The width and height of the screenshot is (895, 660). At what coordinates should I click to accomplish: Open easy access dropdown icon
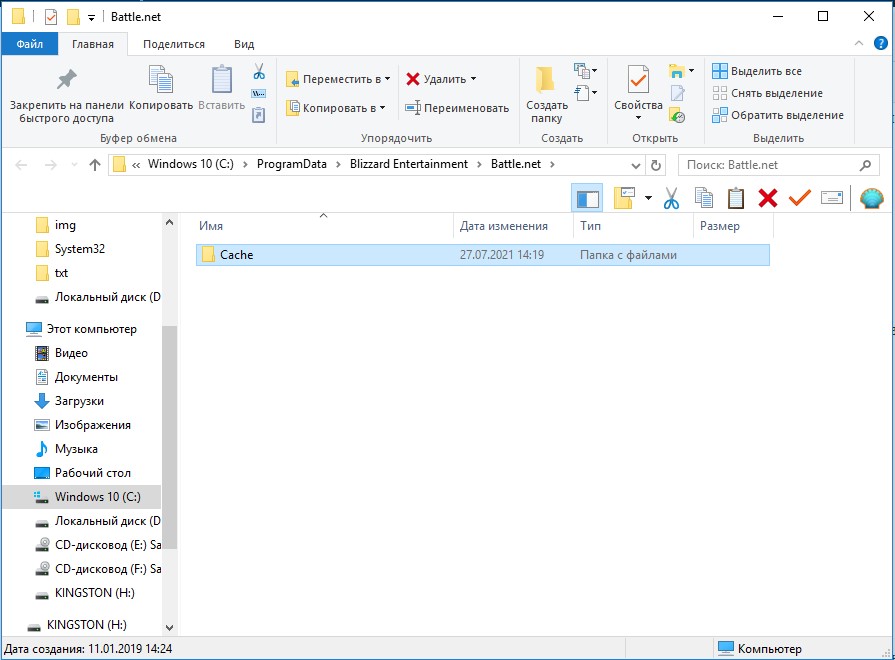click(585, 92)
